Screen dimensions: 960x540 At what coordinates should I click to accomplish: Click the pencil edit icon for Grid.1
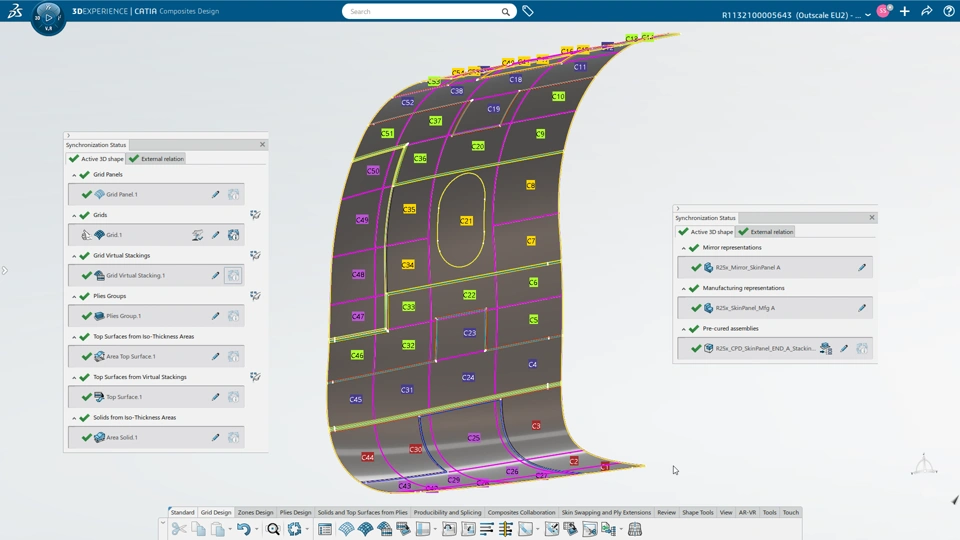coord(216,234)
